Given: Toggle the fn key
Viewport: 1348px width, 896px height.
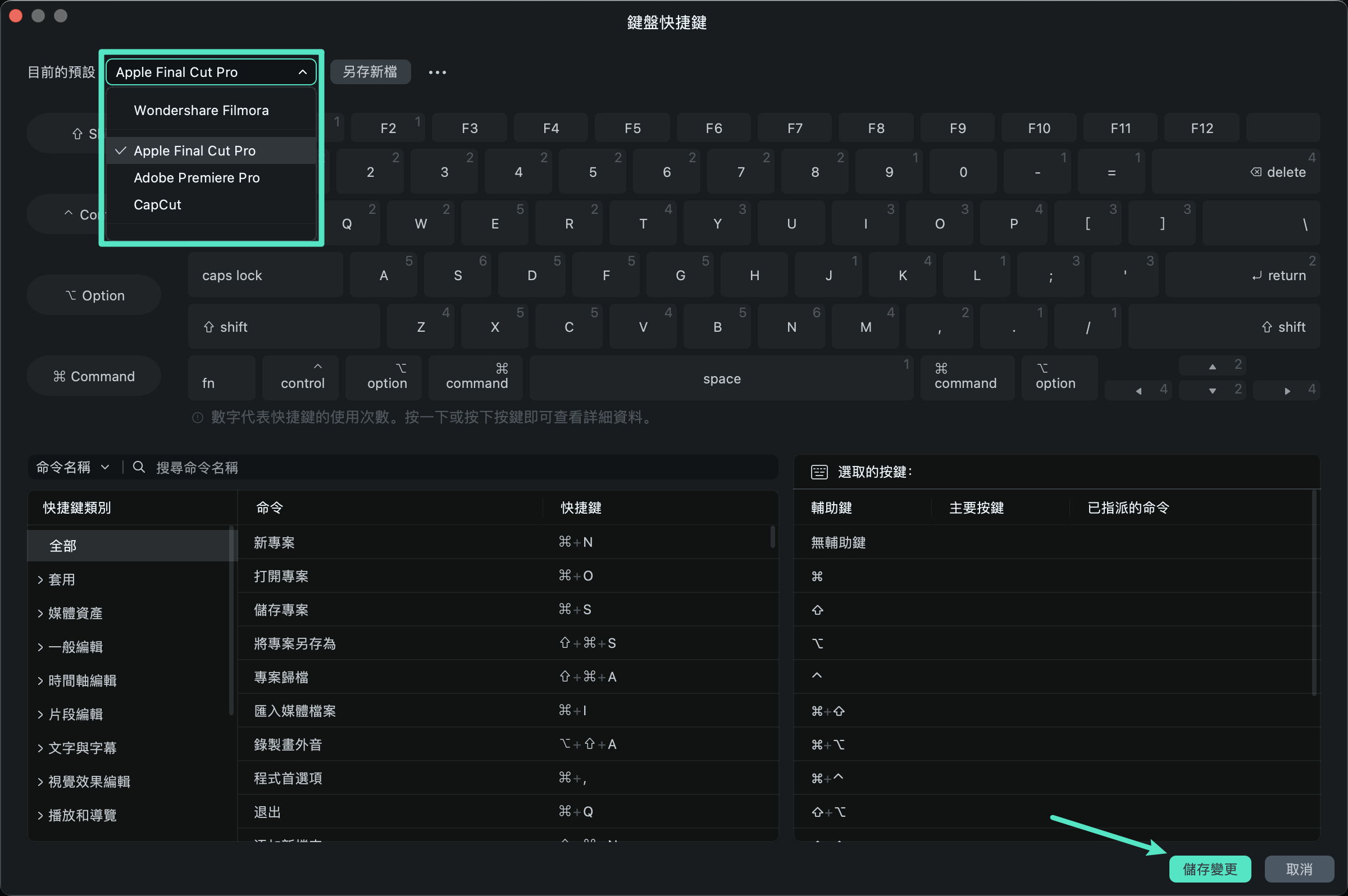Looking at the screenshot, I should coord(222,378).
